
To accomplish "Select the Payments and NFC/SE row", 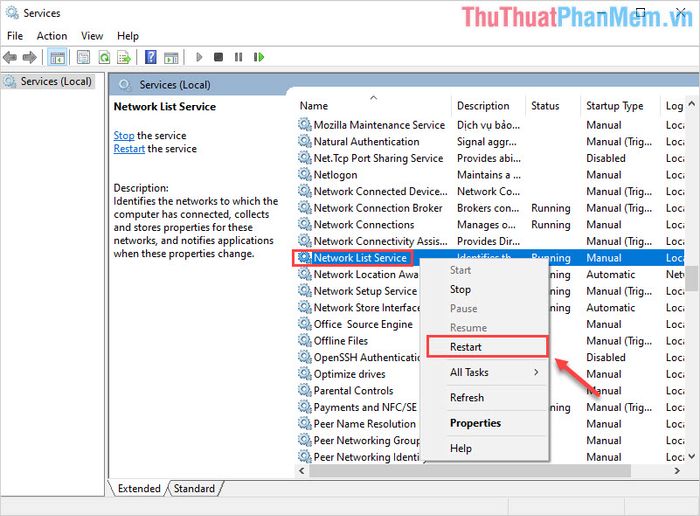I will pyautogui.click(x=490, y=407).
